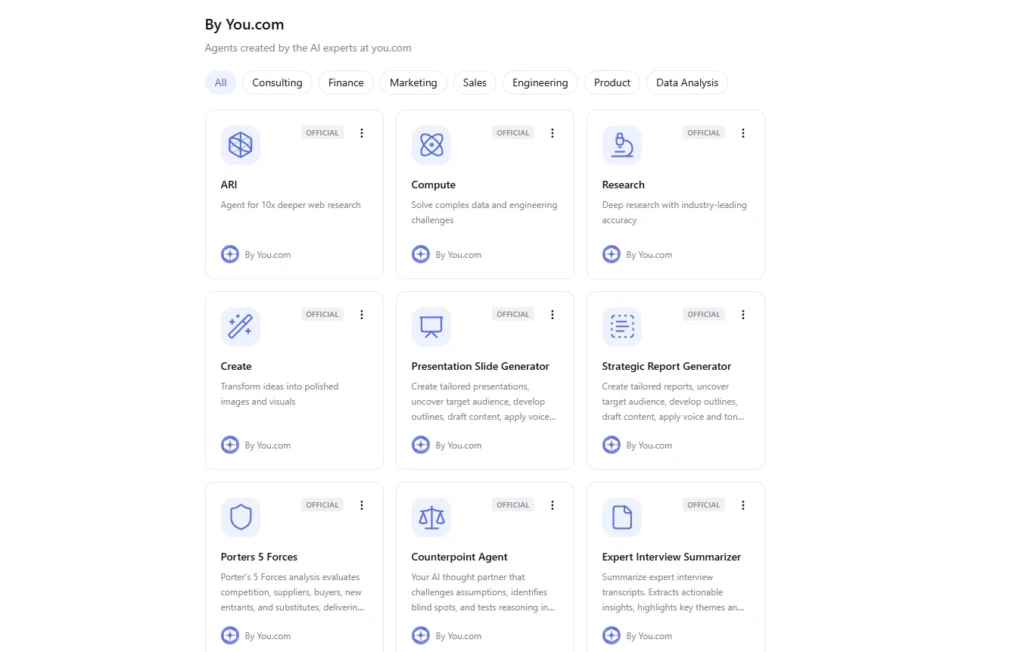The image size is (1024, 652).
Task: Click 'Your AI thought partner' description text
Action: point(483,592)
